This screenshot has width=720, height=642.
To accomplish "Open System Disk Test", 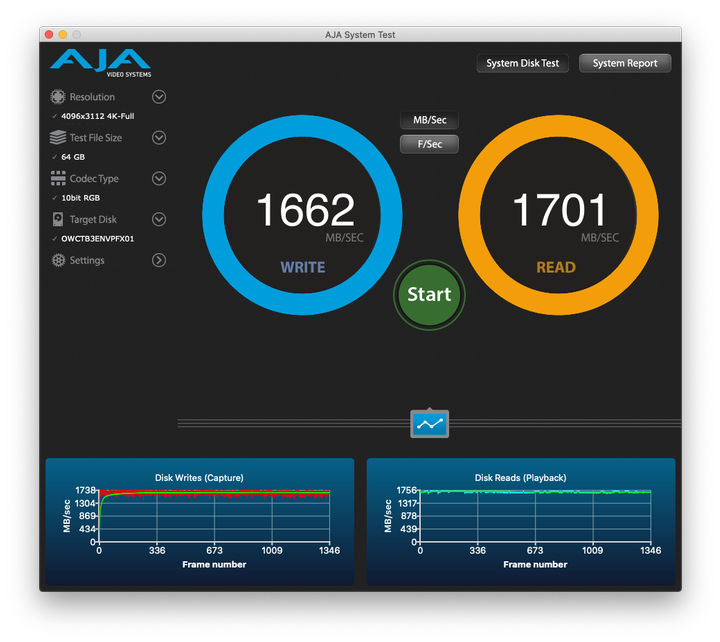I will point(523,63).
